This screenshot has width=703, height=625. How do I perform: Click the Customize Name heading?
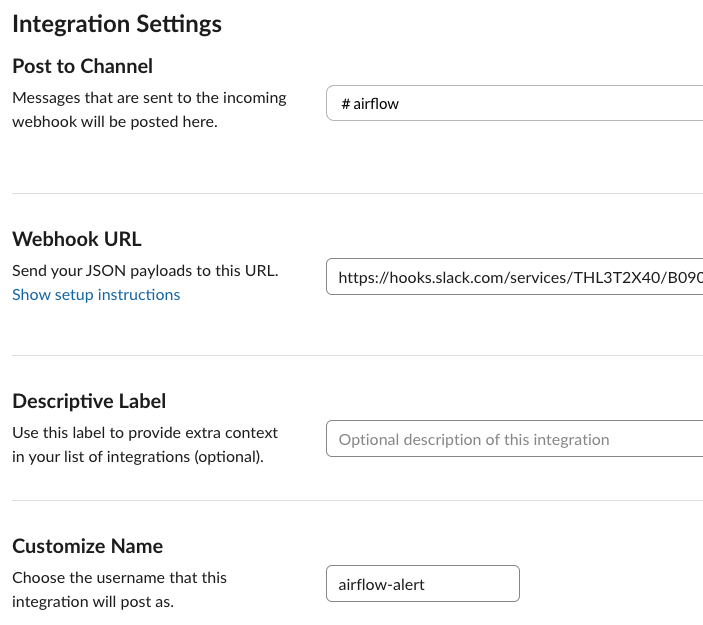click(x=87, y=546)
